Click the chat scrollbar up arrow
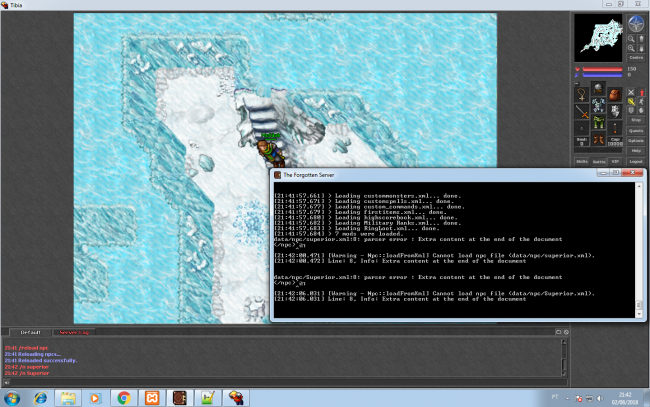 coord(564,342)
